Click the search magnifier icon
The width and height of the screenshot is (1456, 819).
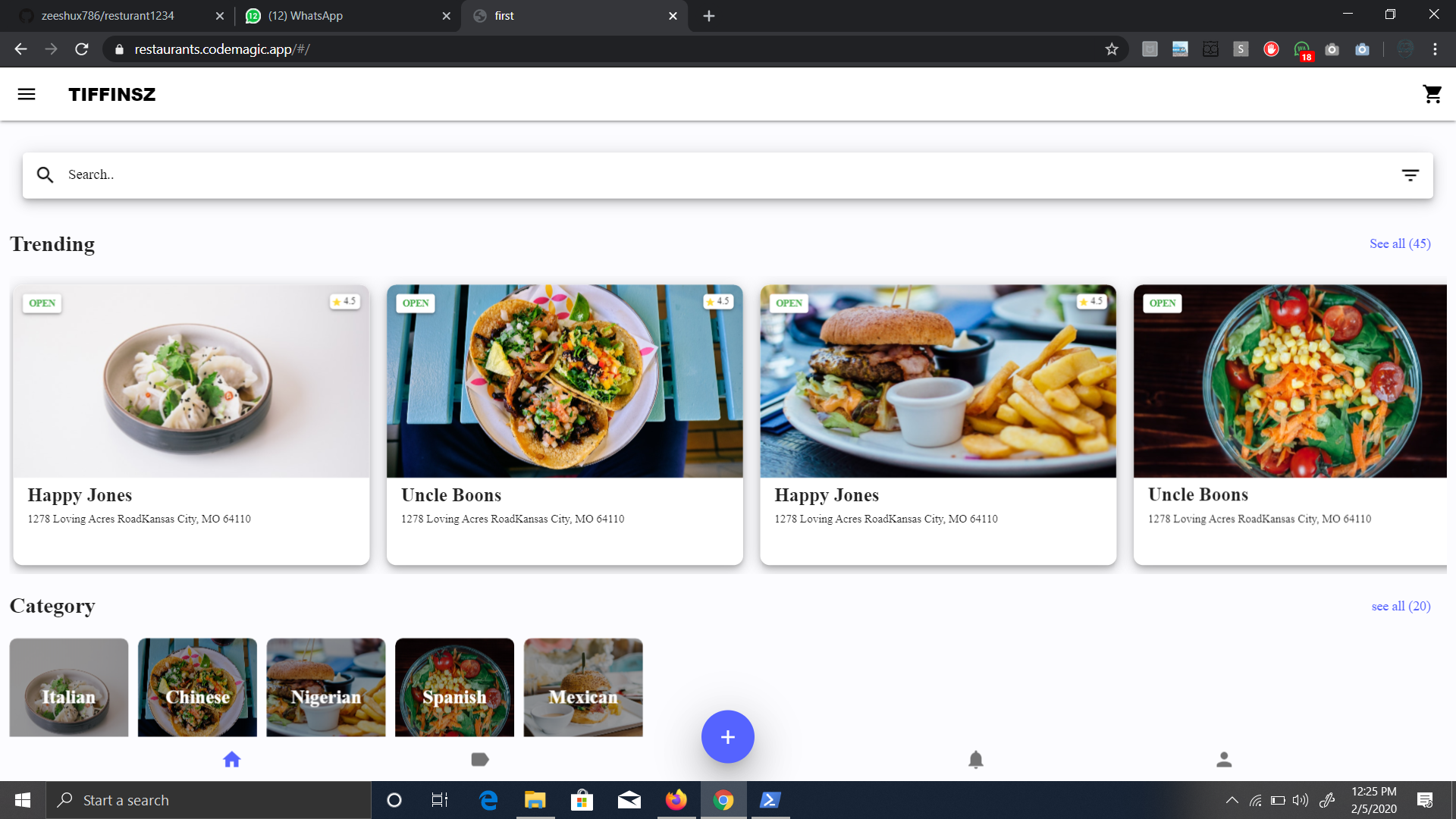click(45, 175)
